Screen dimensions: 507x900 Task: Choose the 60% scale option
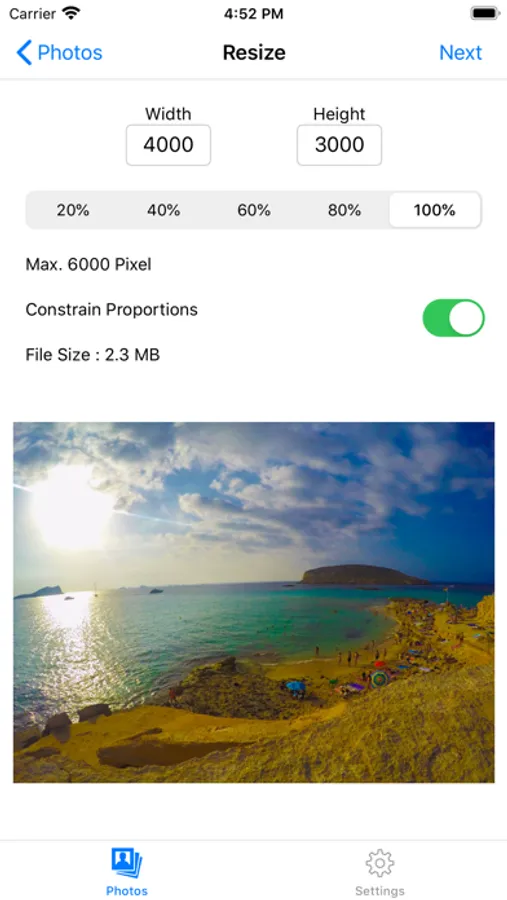tap(254, 210)
